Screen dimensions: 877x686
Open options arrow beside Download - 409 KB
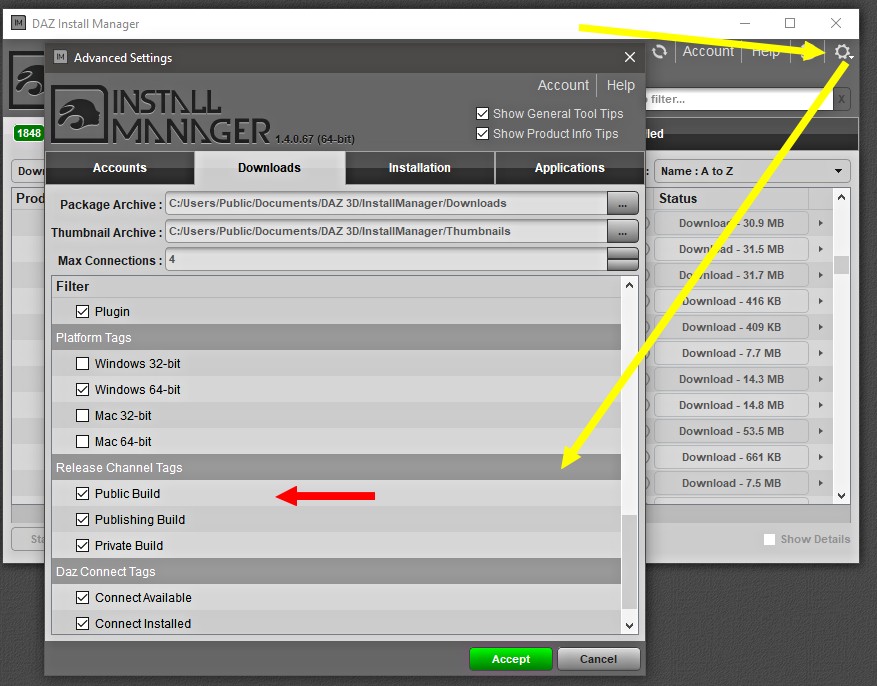tap(821, 327)
